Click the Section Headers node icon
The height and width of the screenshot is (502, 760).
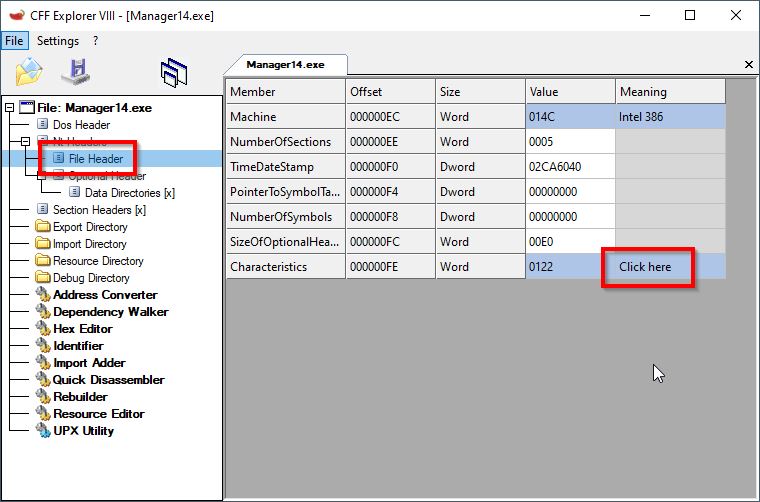(43, 209)
